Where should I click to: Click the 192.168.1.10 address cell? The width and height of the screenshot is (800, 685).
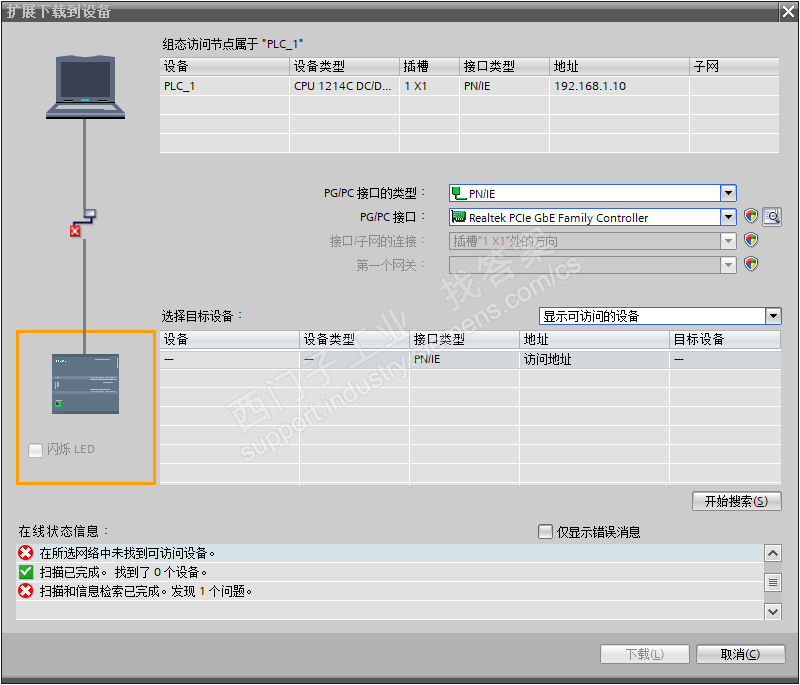tap(619, 86)
